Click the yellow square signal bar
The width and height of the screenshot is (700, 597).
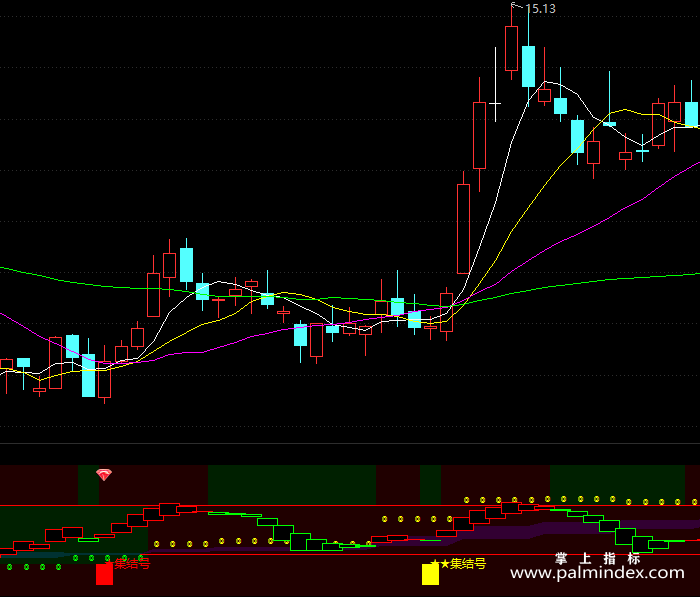pyautogui.click(x=430, y=574)
